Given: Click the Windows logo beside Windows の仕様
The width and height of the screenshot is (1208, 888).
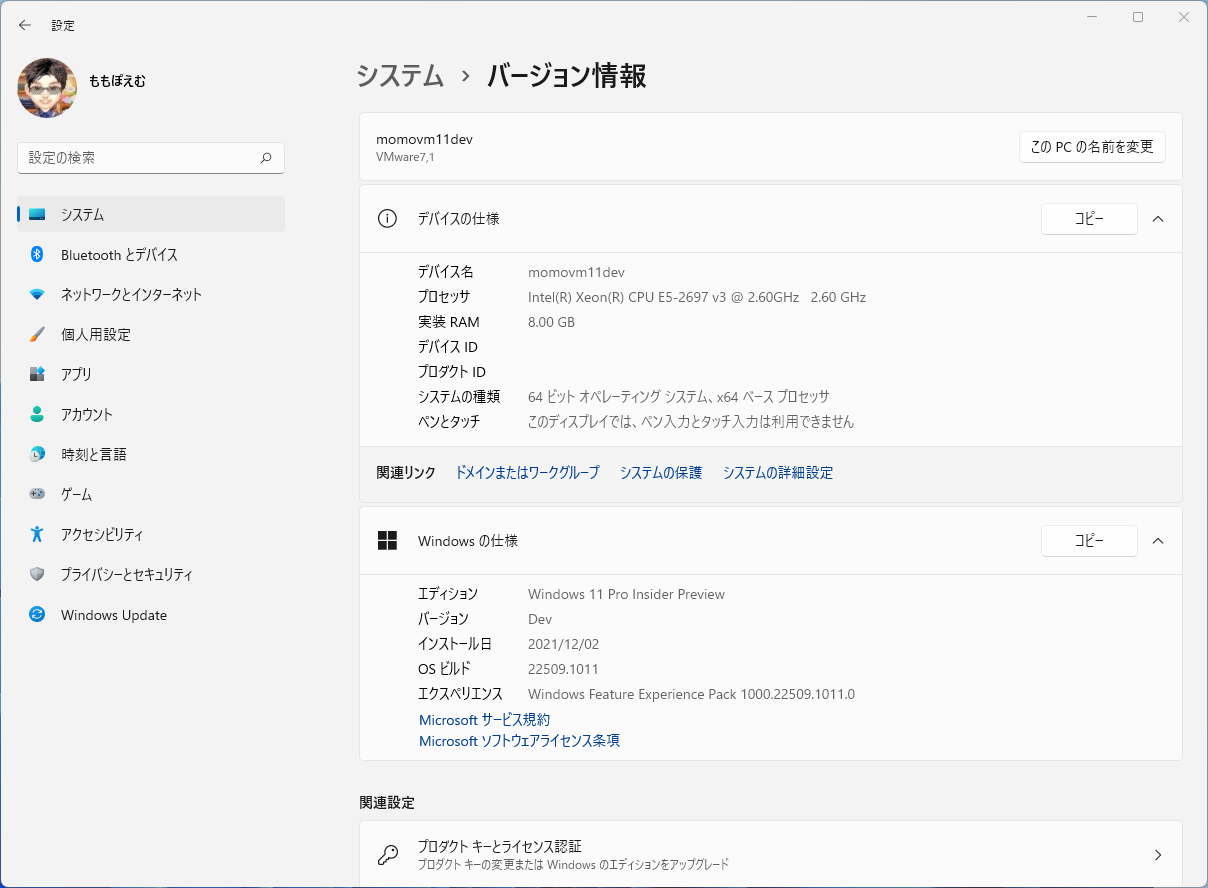Looking at the screenshot, I should point(387,541).
